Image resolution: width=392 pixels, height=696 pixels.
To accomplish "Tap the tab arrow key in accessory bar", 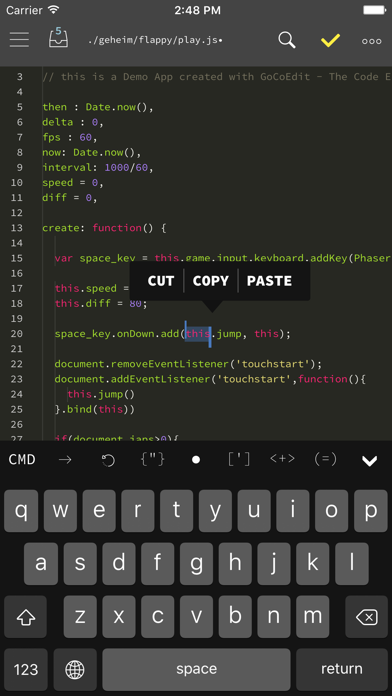I will click(x=65, y=460).
